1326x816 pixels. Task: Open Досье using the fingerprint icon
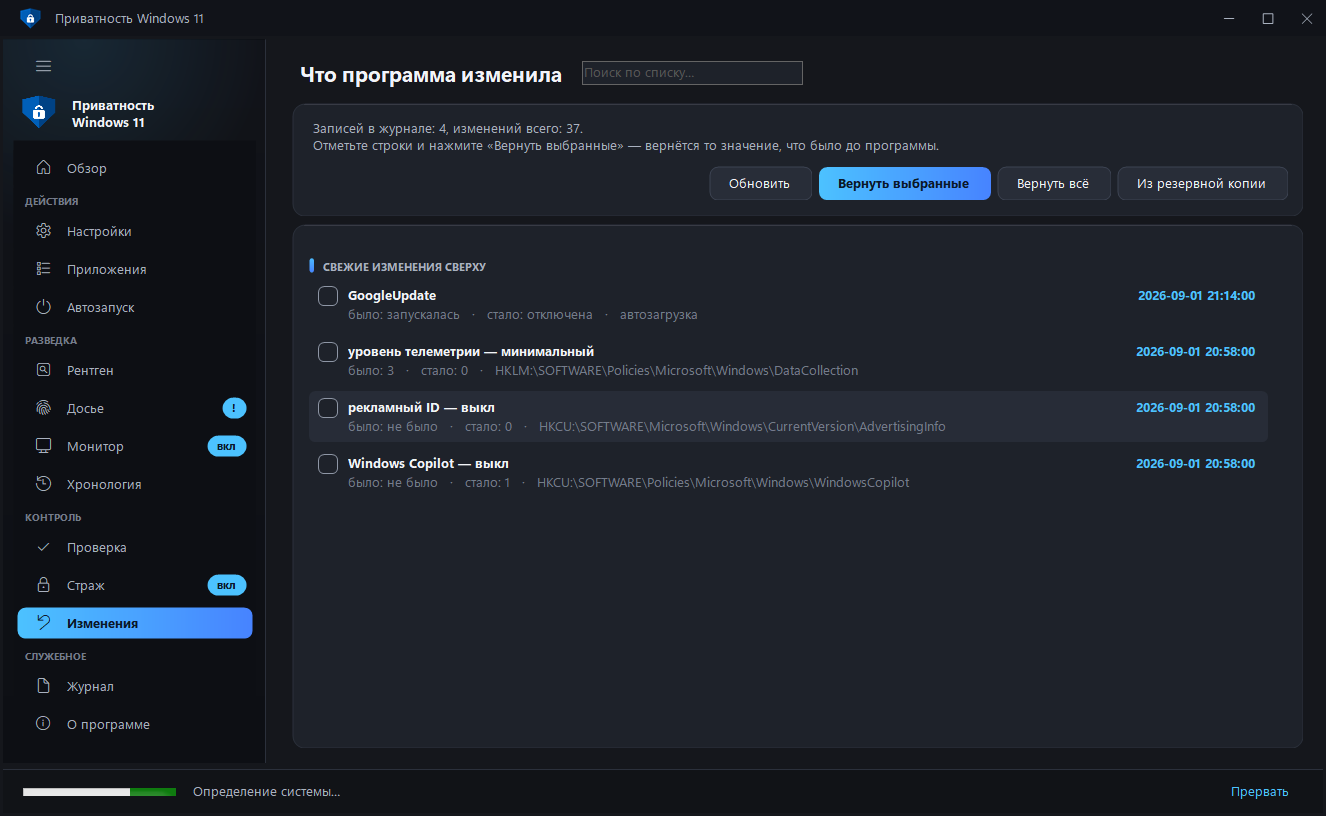click(x=43, y=408)
